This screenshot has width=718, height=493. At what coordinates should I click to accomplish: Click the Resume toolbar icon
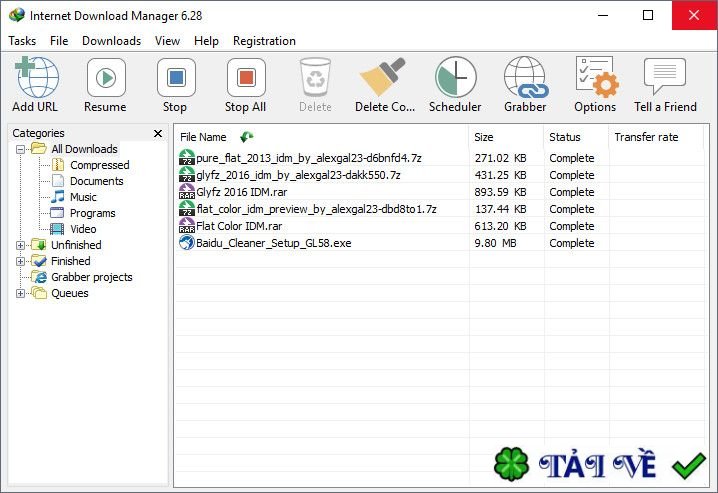pyautogui.click(x=106, y=77)
